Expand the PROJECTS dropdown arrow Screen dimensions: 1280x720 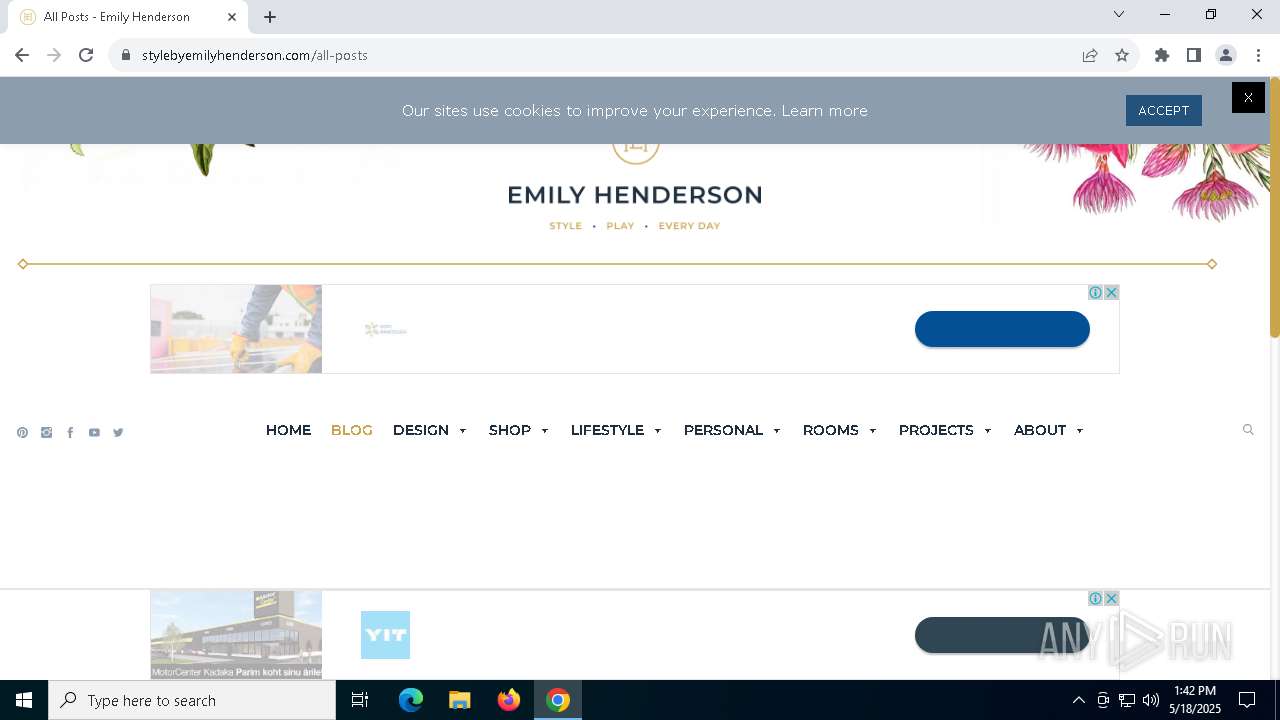(x=988, y=431)
